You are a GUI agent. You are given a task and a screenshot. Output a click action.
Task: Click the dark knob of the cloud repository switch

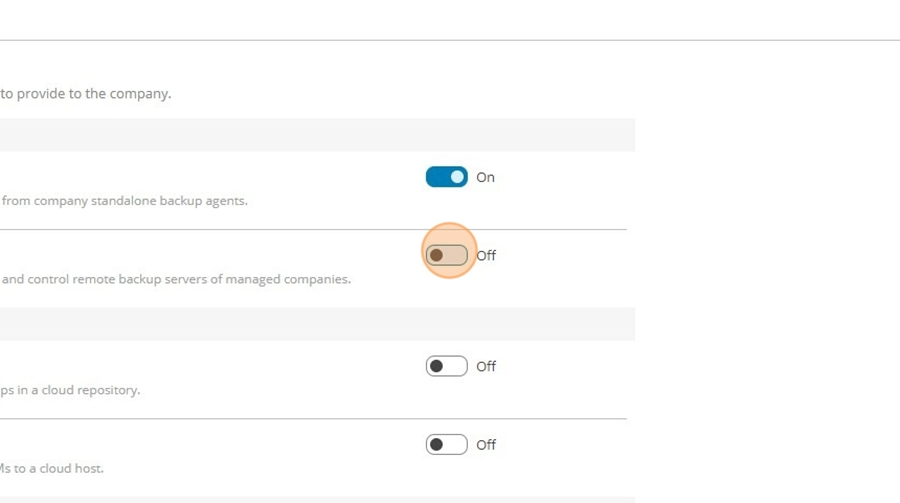[436, 366]
